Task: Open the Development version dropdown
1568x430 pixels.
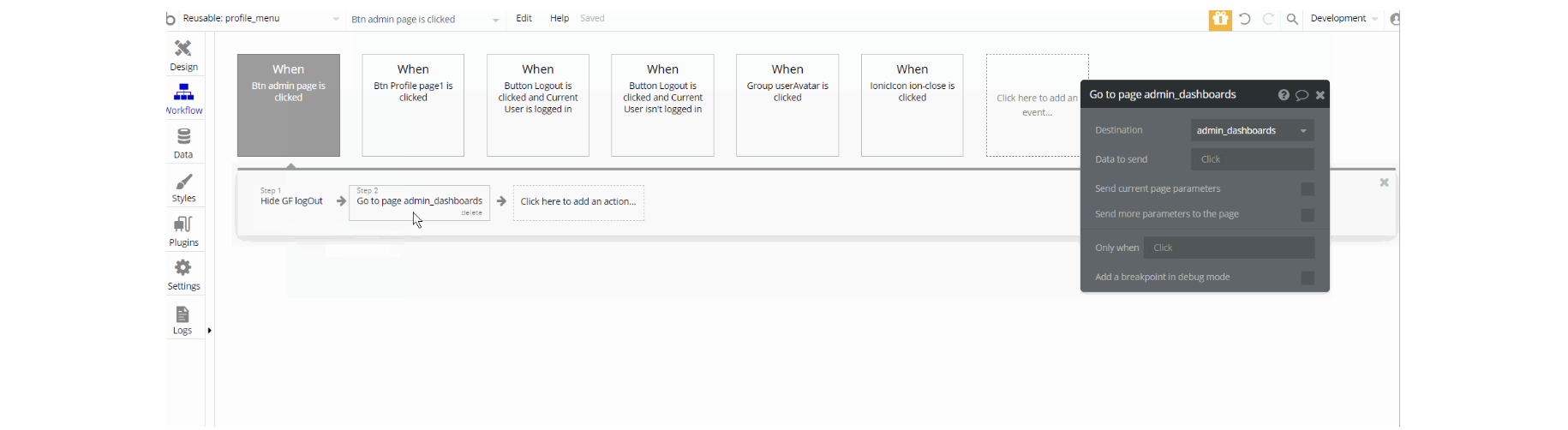Action: tap(1344, 19)
